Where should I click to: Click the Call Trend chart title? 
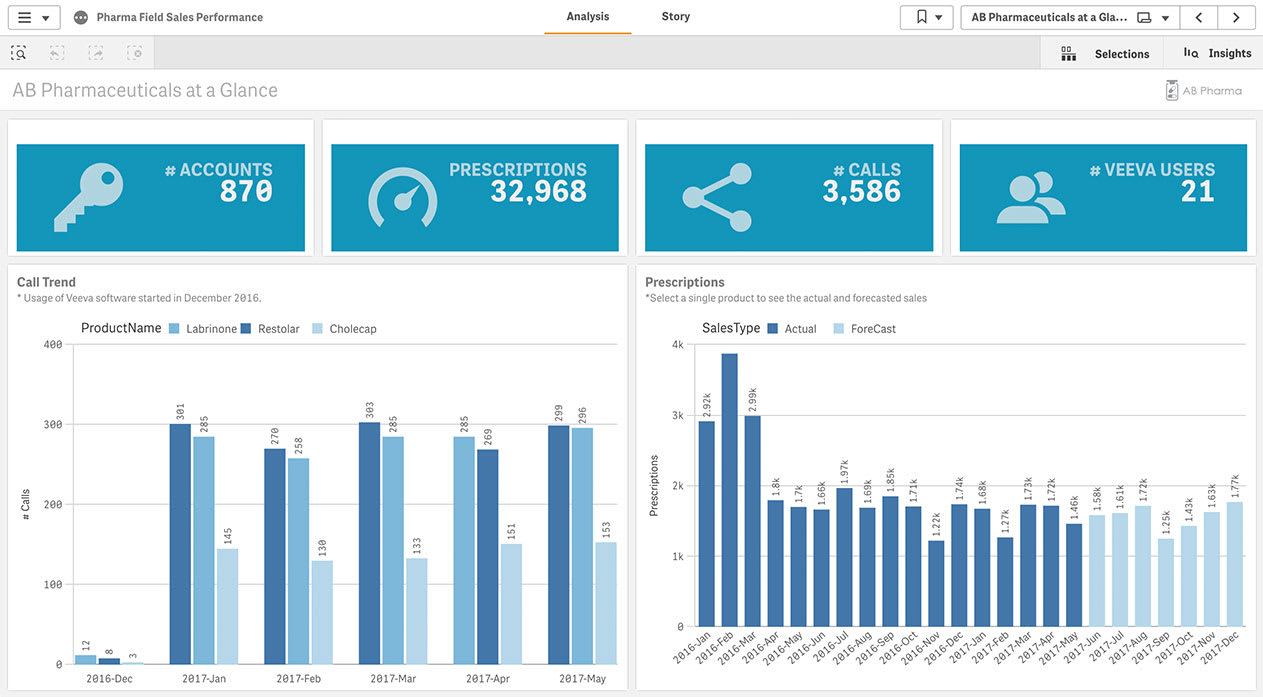click(x=46, y=282)
